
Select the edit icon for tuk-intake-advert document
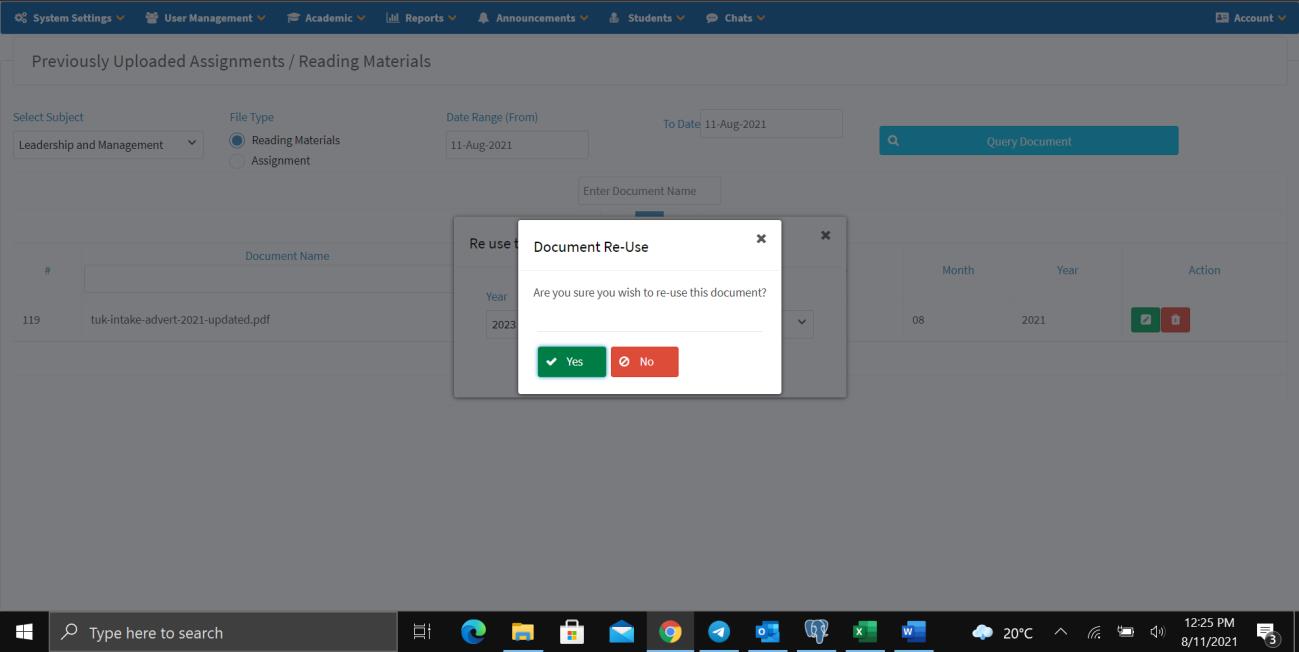[1147, 318]
